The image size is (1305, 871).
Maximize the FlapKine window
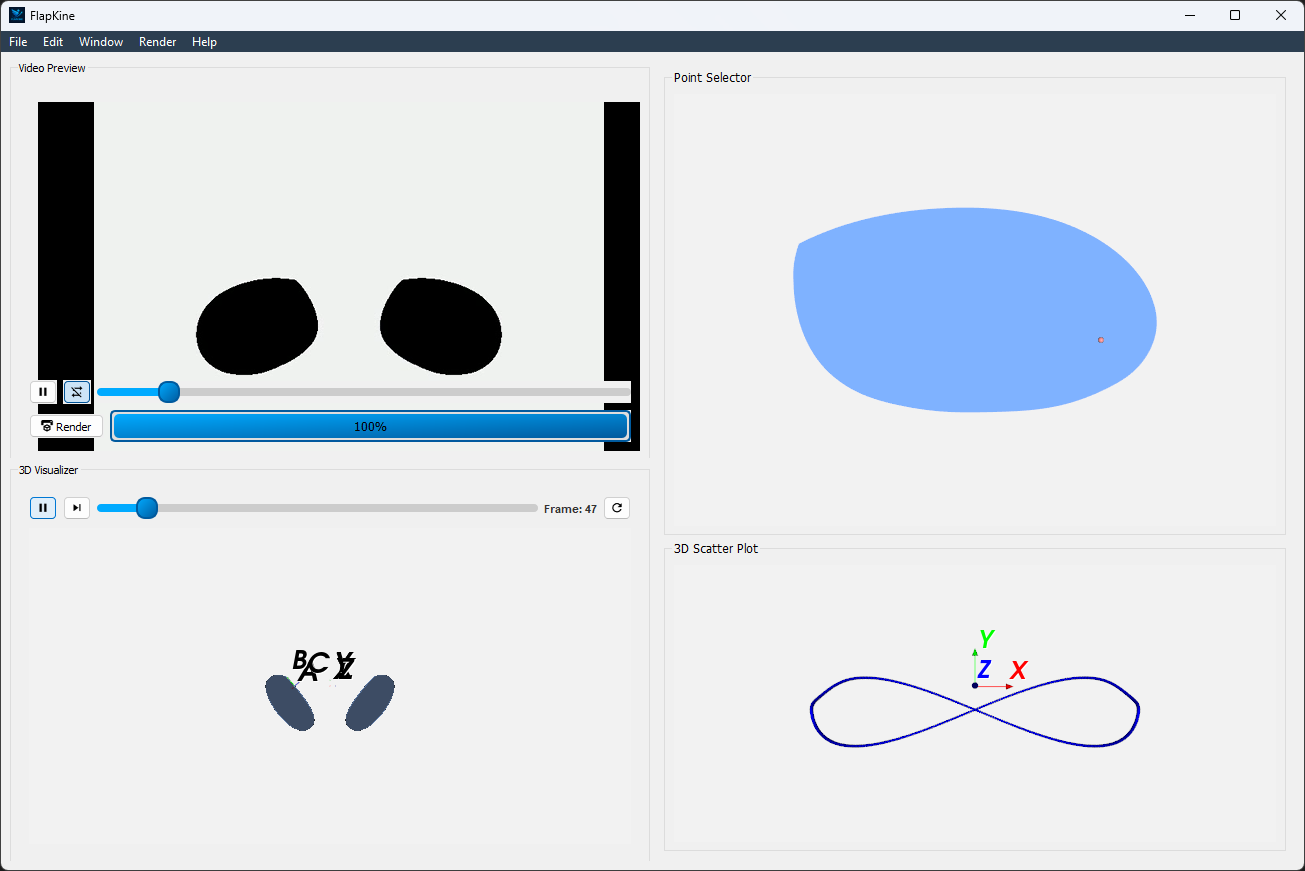tap(1235, 15)
